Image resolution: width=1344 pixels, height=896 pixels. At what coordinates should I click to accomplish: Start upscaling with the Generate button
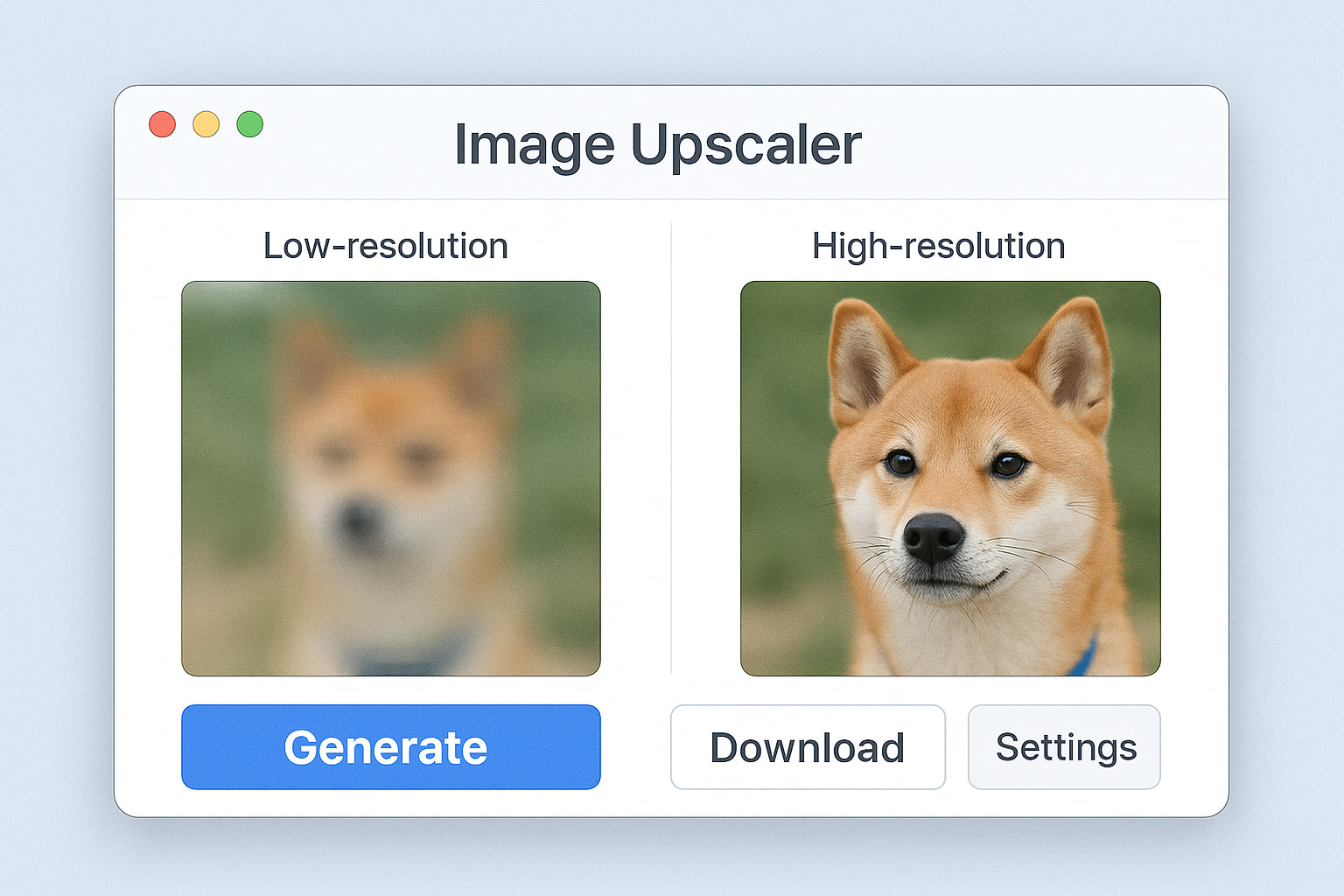point(390,747)
